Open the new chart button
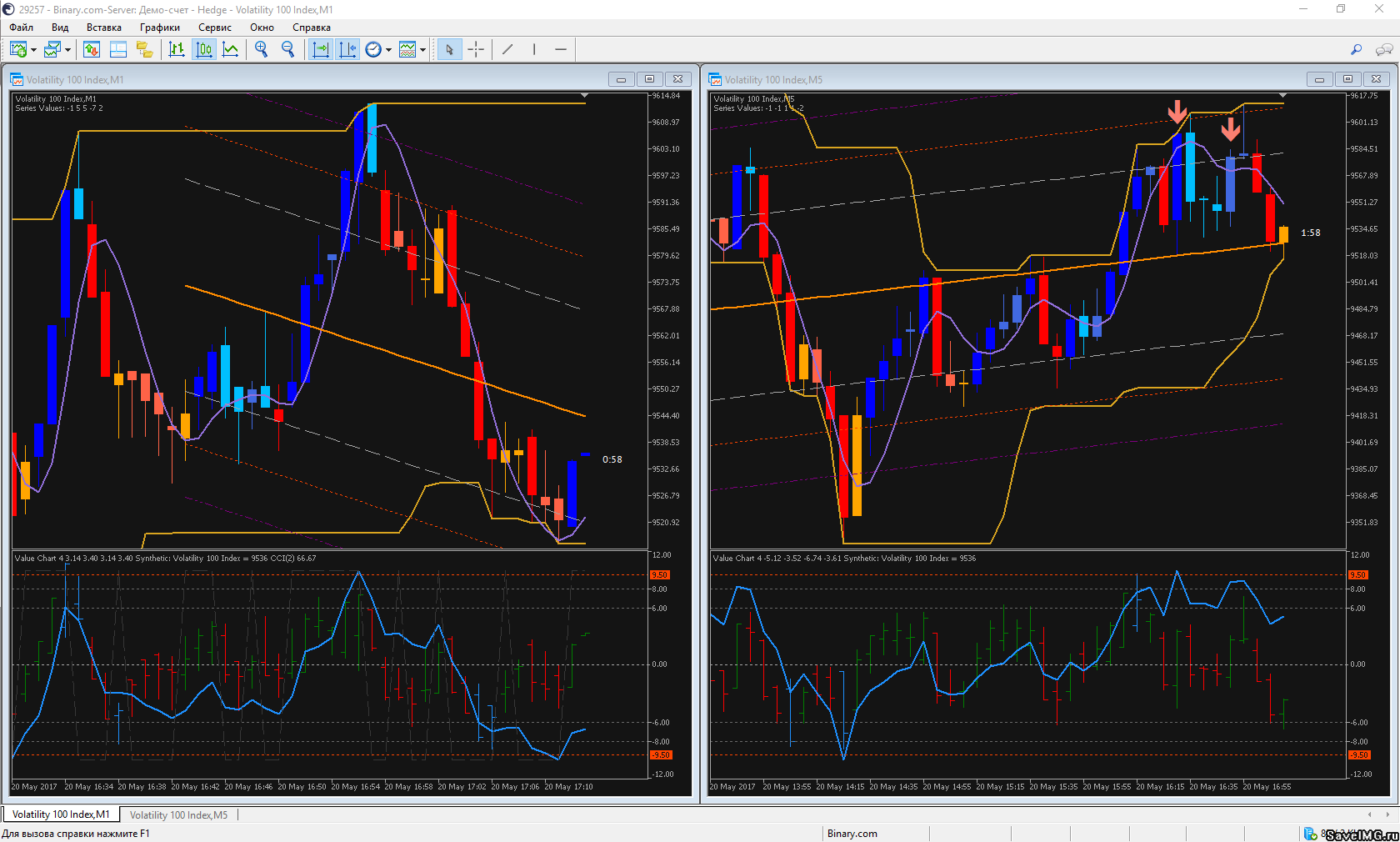The image size is (1400, 842). tap(17, 50)
